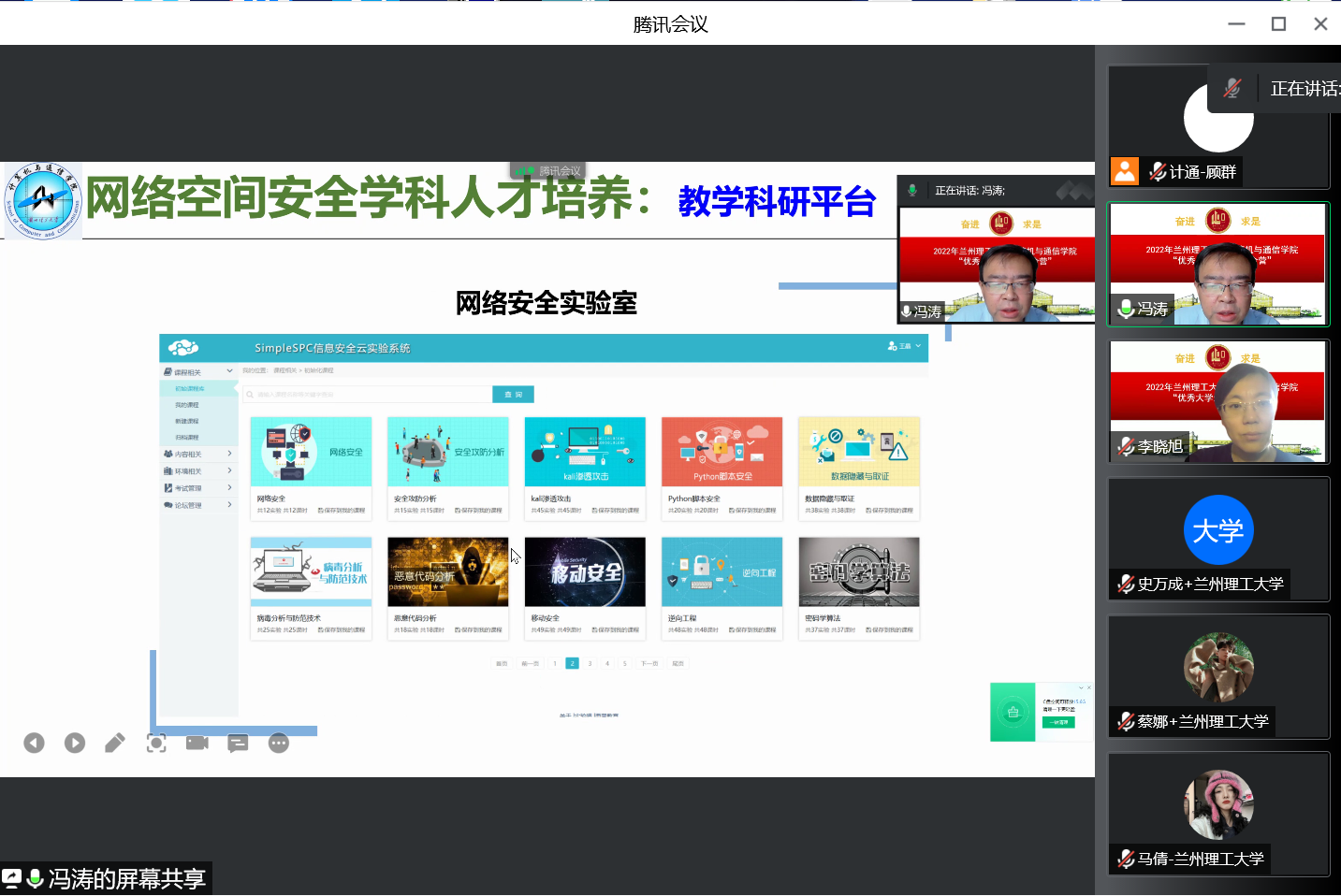Click the focus capture icon in slide toolbar
1341x896 pixels.
(x=156, y=743)
